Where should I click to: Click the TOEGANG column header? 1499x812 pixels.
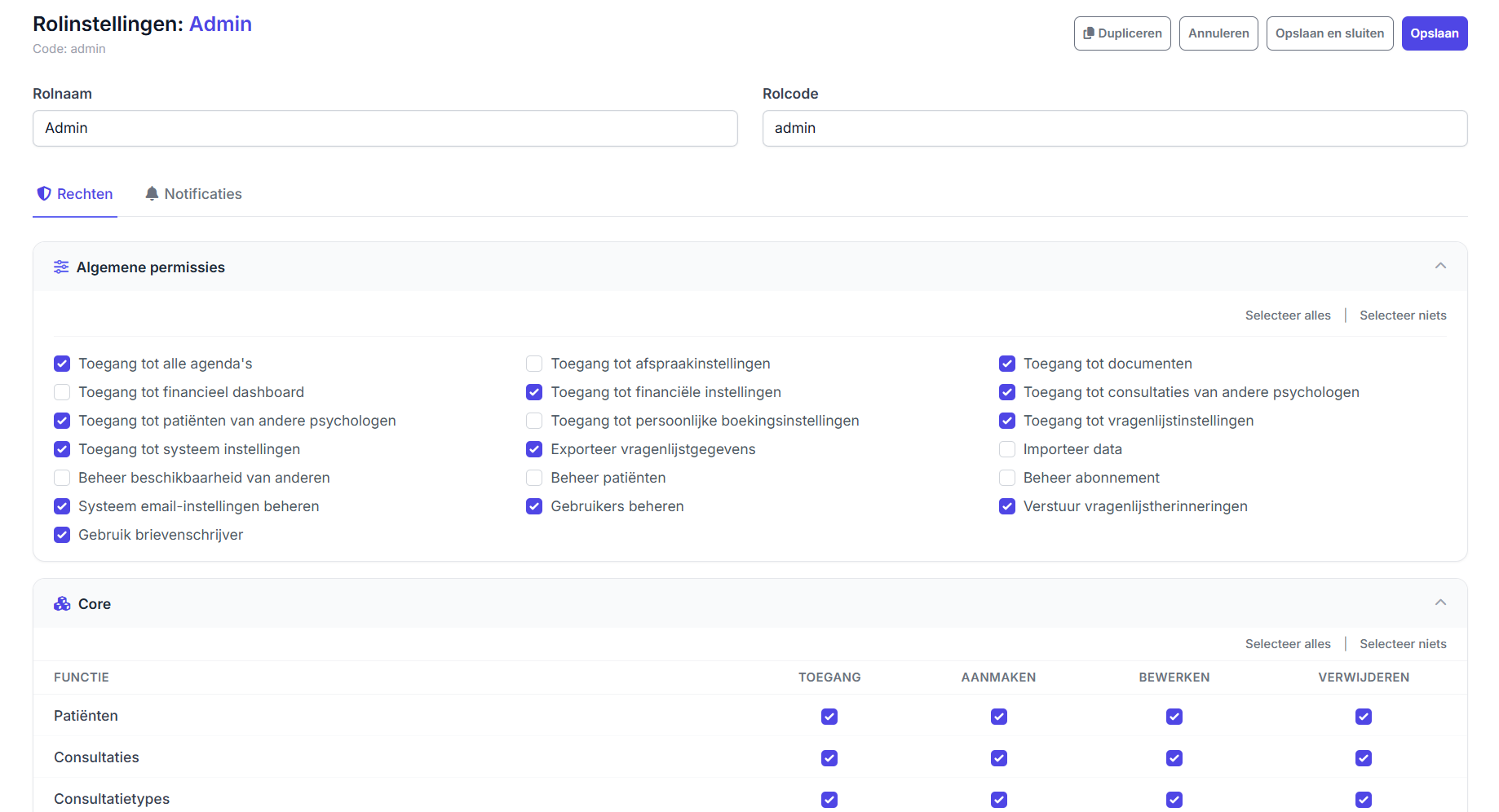point(829,677)
